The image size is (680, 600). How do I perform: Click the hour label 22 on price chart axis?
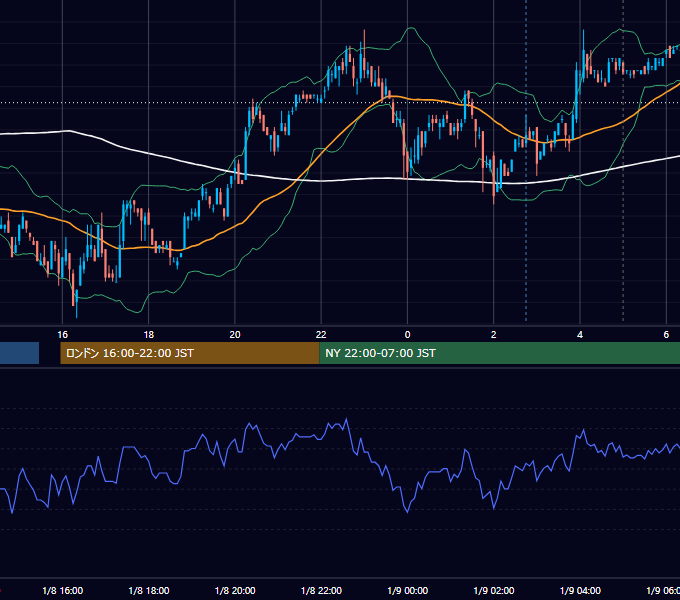(321, 335)
